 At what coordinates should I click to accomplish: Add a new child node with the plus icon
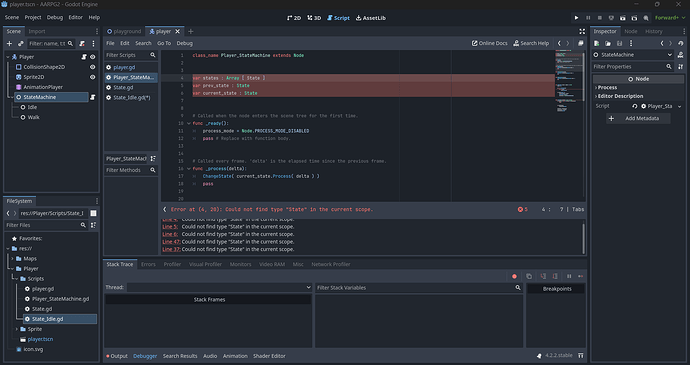(x=9, y=44)
